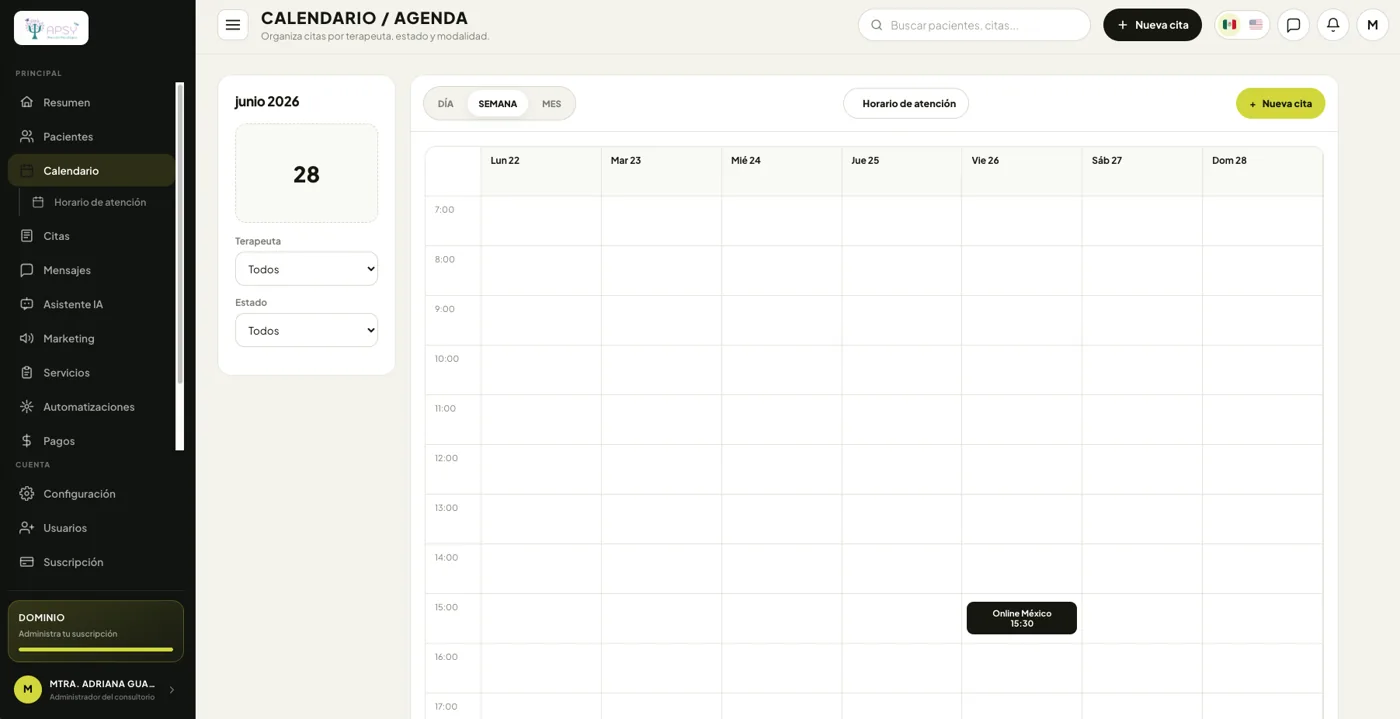Click the Citas clipboard icon
The width and height of the screenshot is (1400, 719).
27,236
